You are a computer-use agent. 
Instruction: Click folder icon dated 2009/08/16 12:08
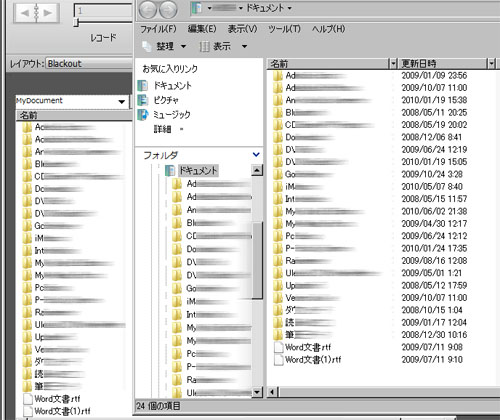tap(278, 261)
